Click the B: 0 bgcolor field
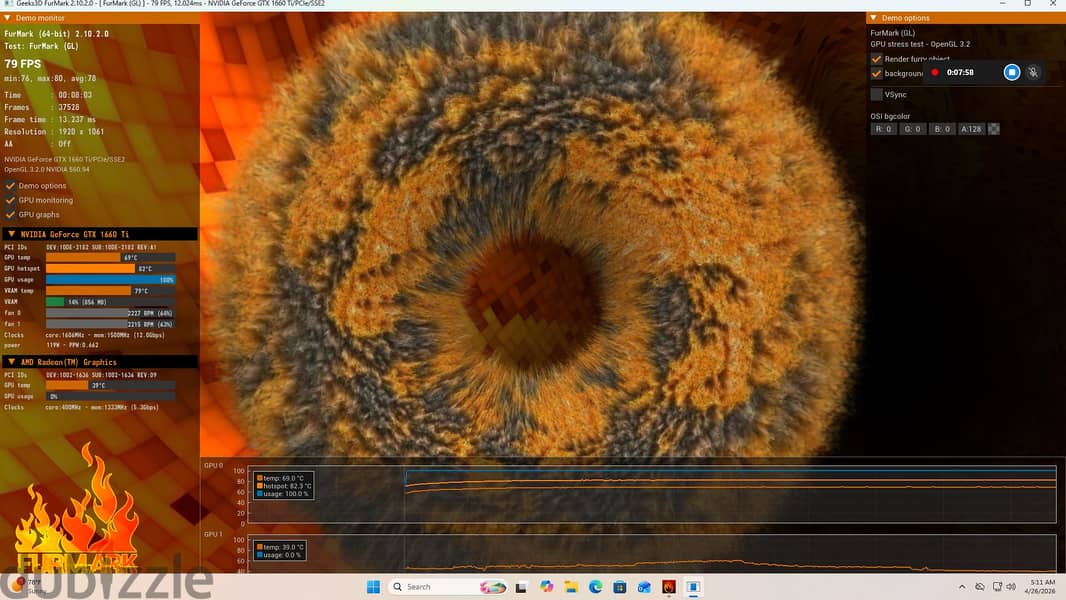This screenshot has height=600, width=1066. pyautogui.click(x=942, y=129)
